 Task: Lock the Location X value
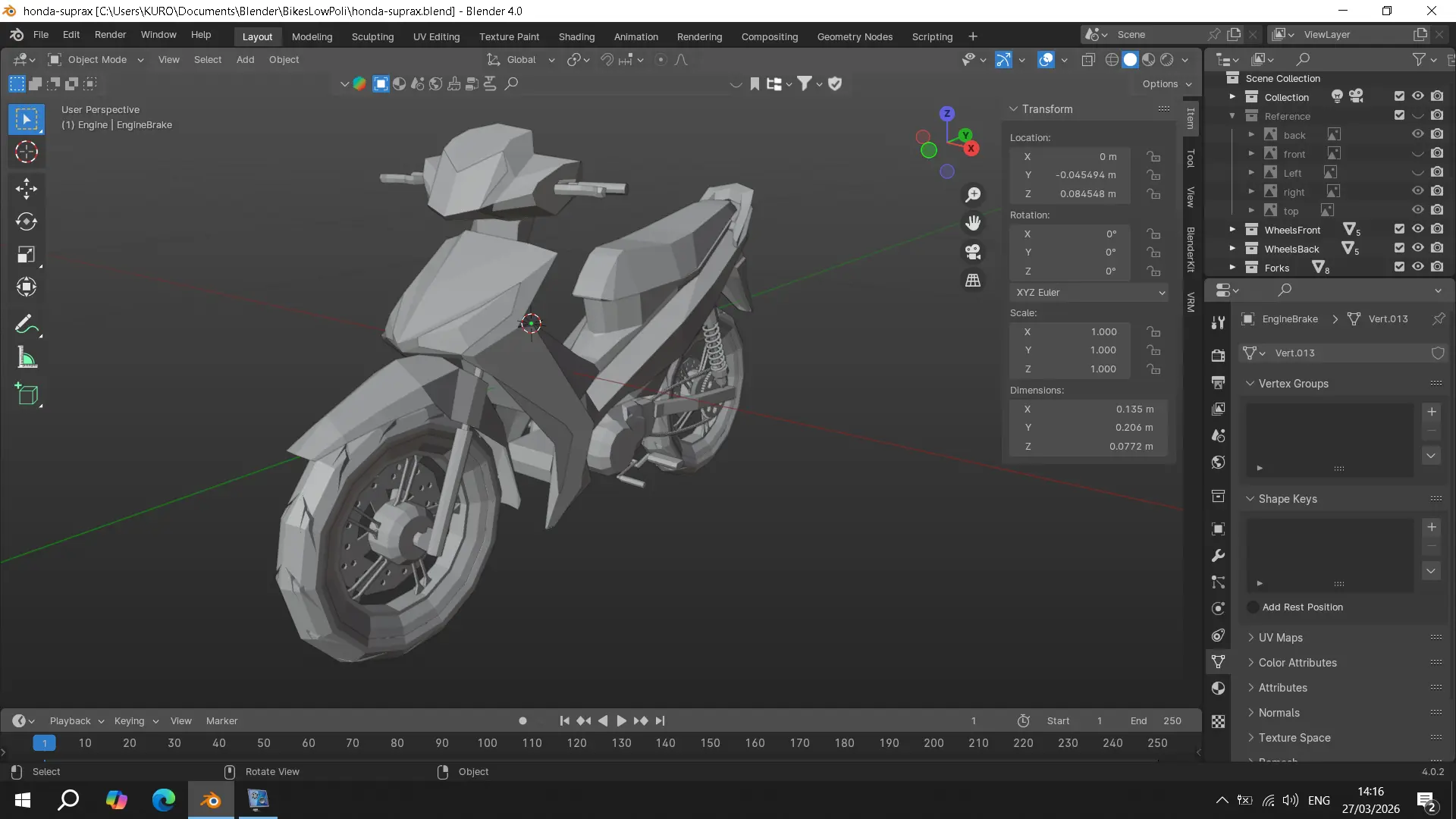click(1153, 156)
